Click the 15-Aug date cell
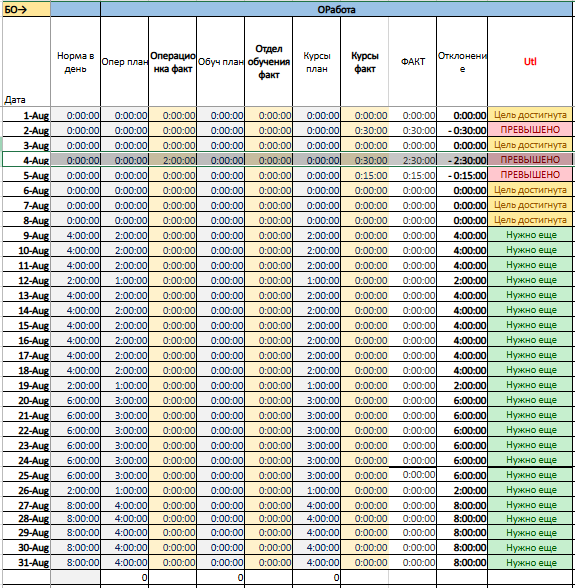This screenshot has width=575, height=588. [x=26, y=326]
